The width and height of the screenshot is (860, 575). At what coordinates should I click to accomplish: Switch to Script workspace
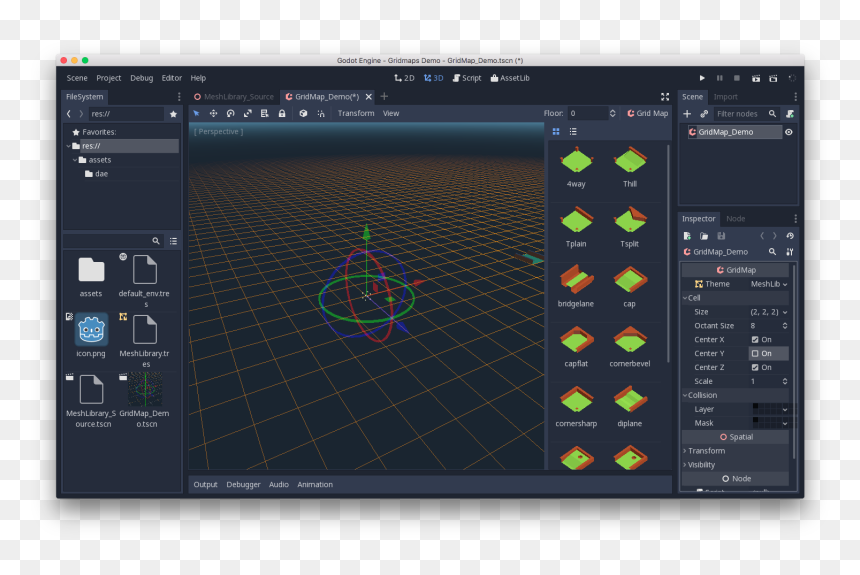click(467, 78)
